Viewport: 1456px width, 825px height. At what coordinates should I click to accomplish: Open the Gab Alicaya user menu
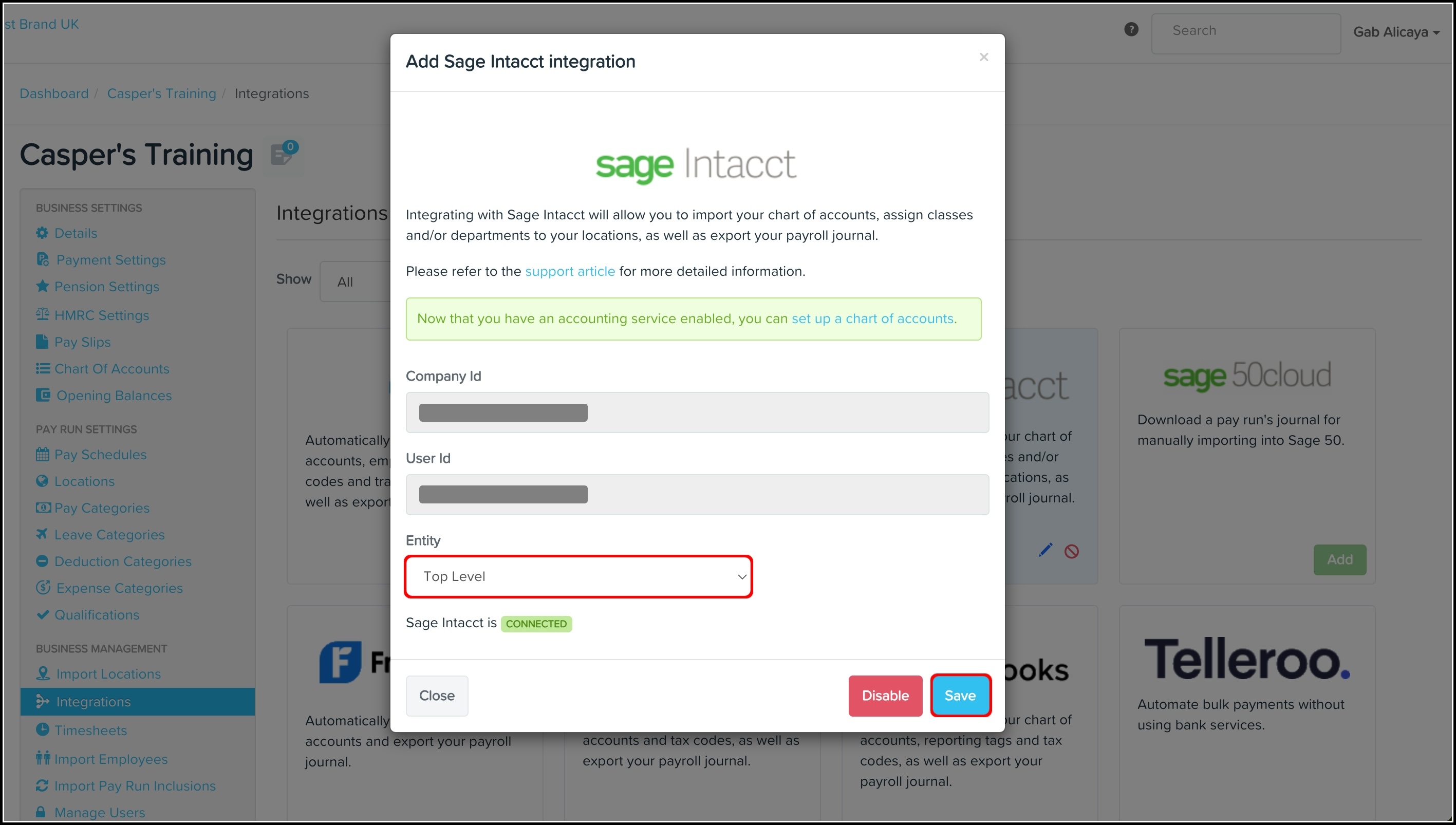[x=1396, y=32]
